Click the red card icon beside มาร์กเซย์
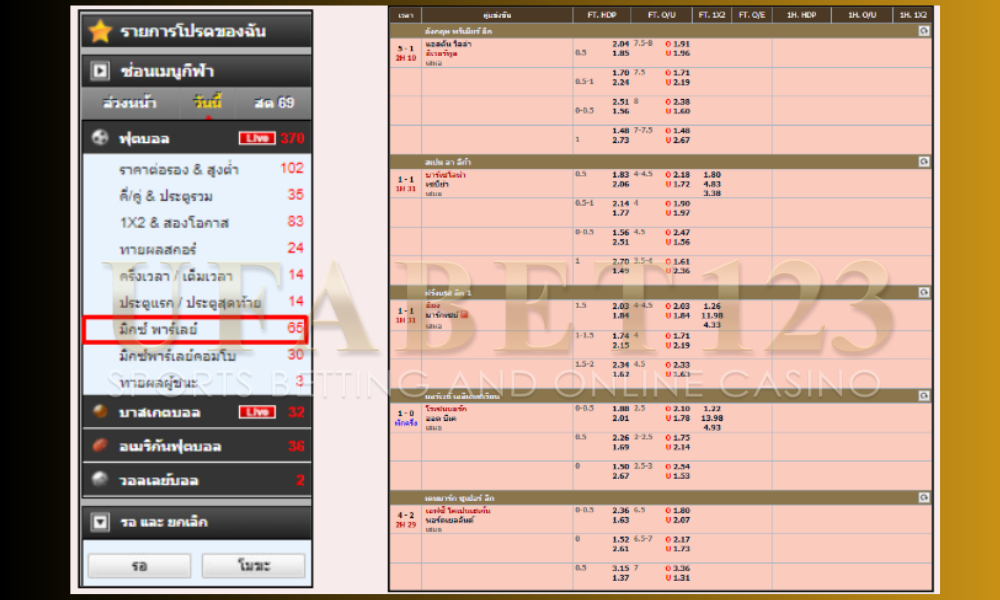Screen dimensions: 1000x600 click(x=464, y=314)
